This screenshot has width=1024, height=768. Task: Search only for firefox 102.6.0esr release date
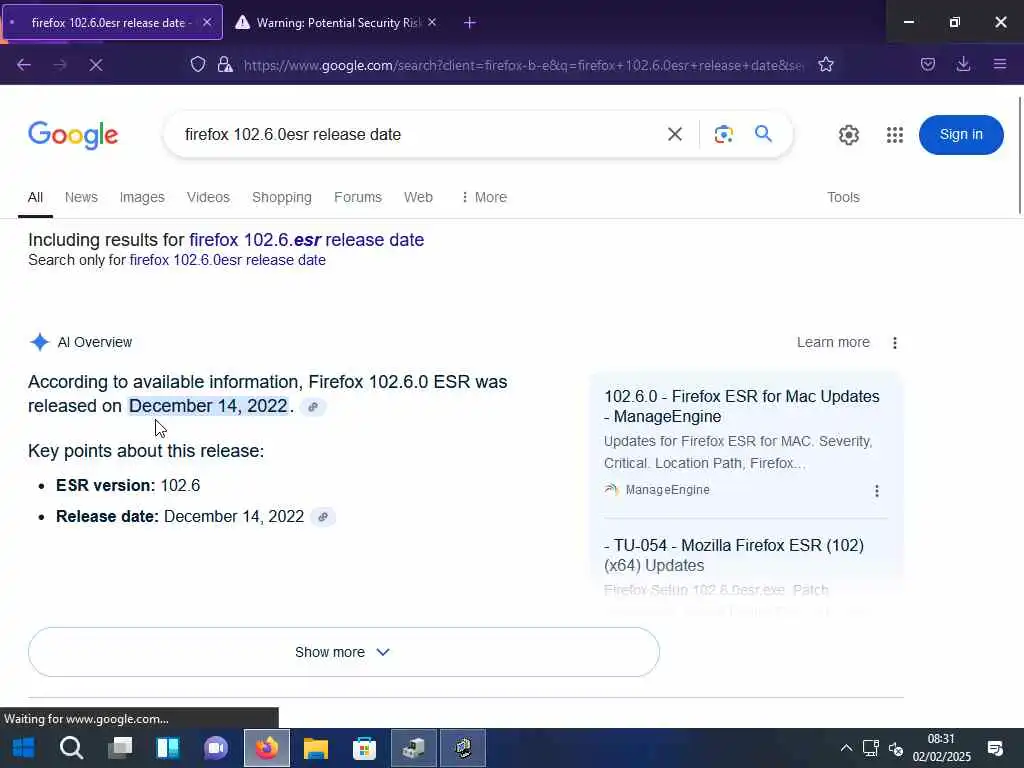(227, 260)
